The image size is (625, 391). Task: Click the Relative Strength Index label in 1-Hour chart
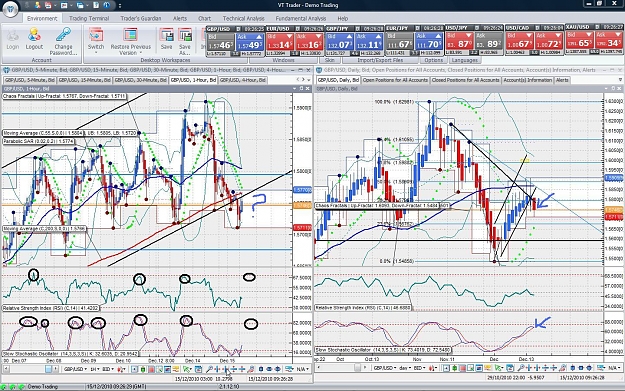coord(51,308)
